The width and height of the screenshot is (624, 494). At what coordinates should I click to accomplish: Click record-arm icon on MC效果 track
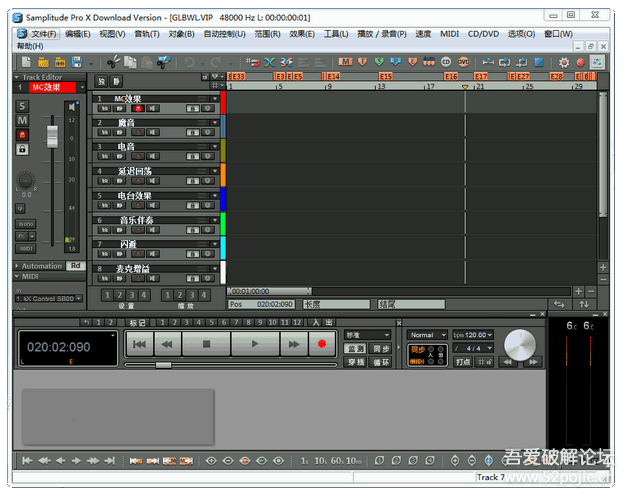140,109
